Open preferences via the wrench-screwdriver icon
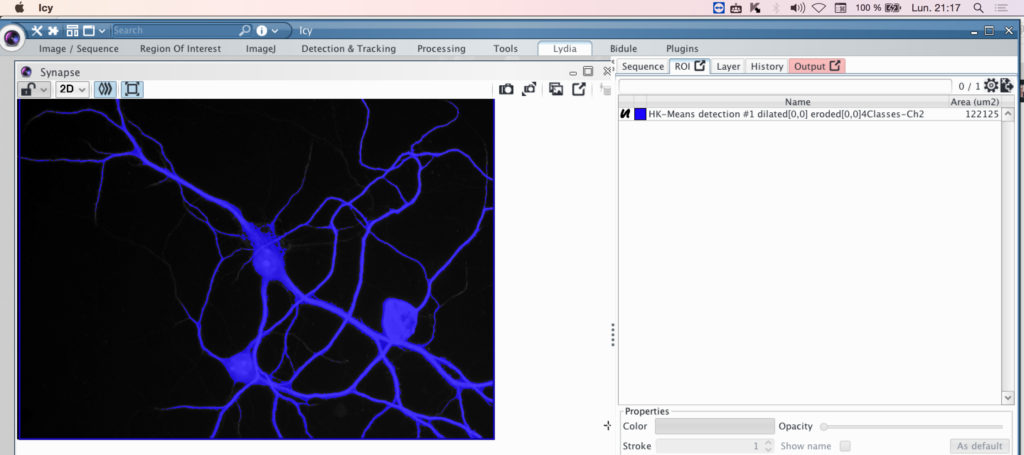 click(x=37, y=31)
